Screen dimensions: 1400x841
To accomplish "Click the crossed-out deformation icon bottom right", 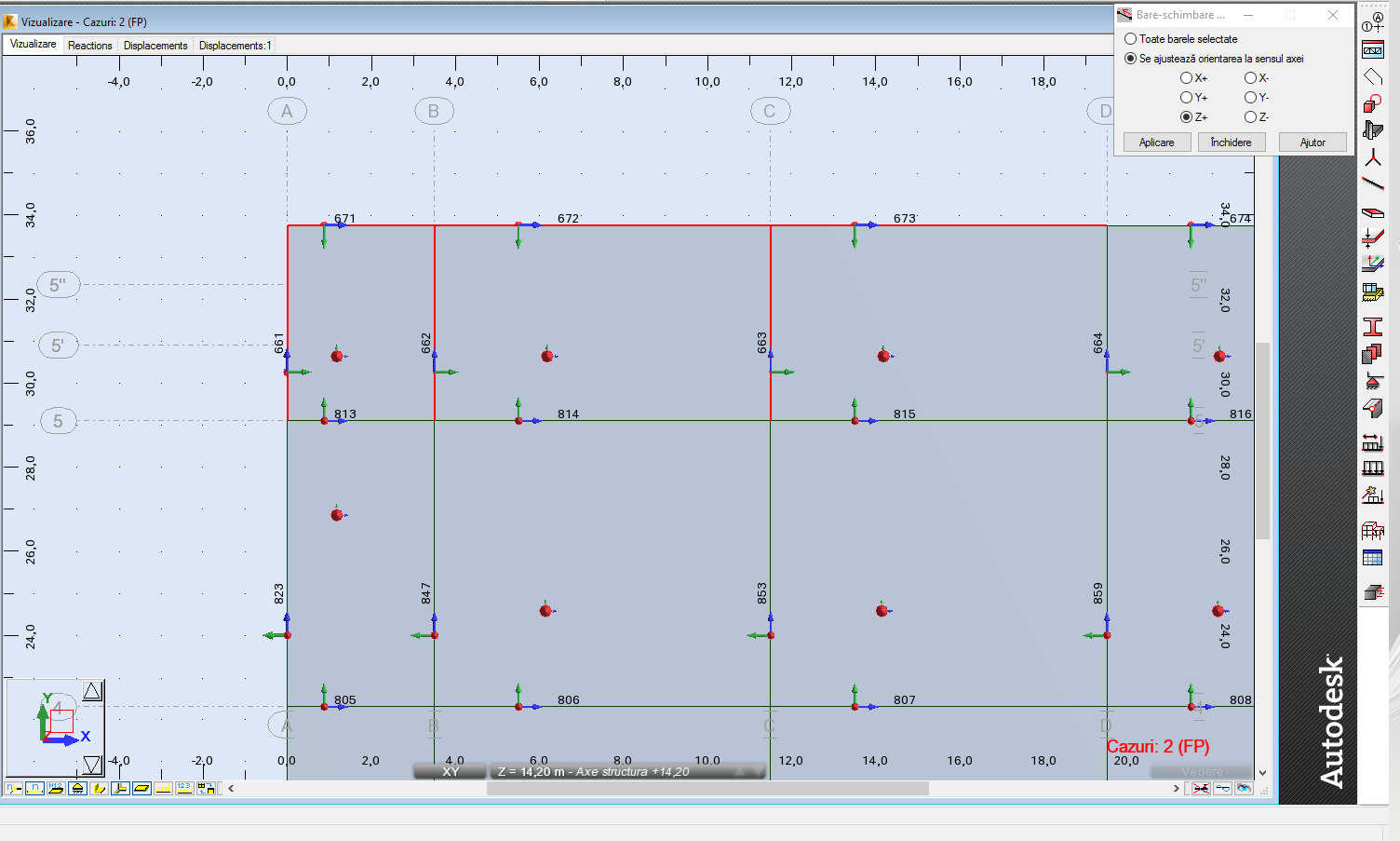I will point(1201,788).
